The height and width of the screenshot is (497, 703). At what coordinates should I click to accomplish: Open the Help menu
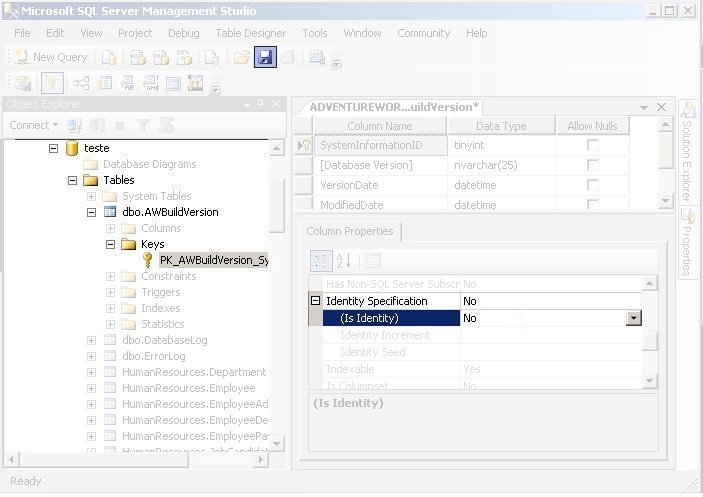476,33
